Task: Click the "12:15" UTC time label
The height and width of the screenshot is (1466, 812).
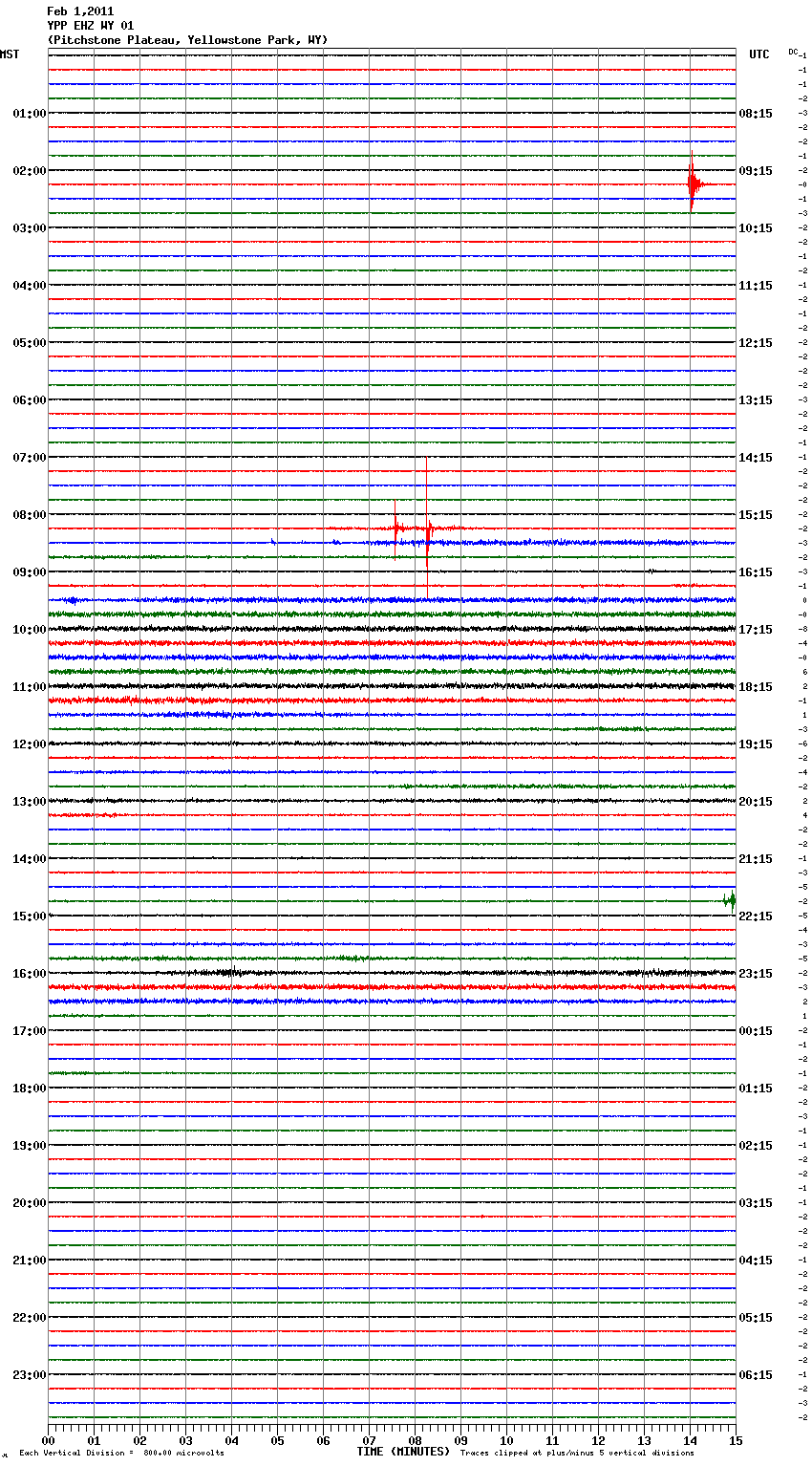Action: tap(756, 343)
